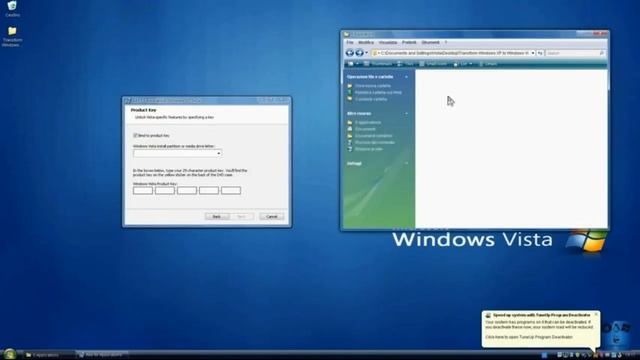The image size is (640, 360).
Task: Click the Crea nuova cartella folder icon
Action: [x=350, y=86]
